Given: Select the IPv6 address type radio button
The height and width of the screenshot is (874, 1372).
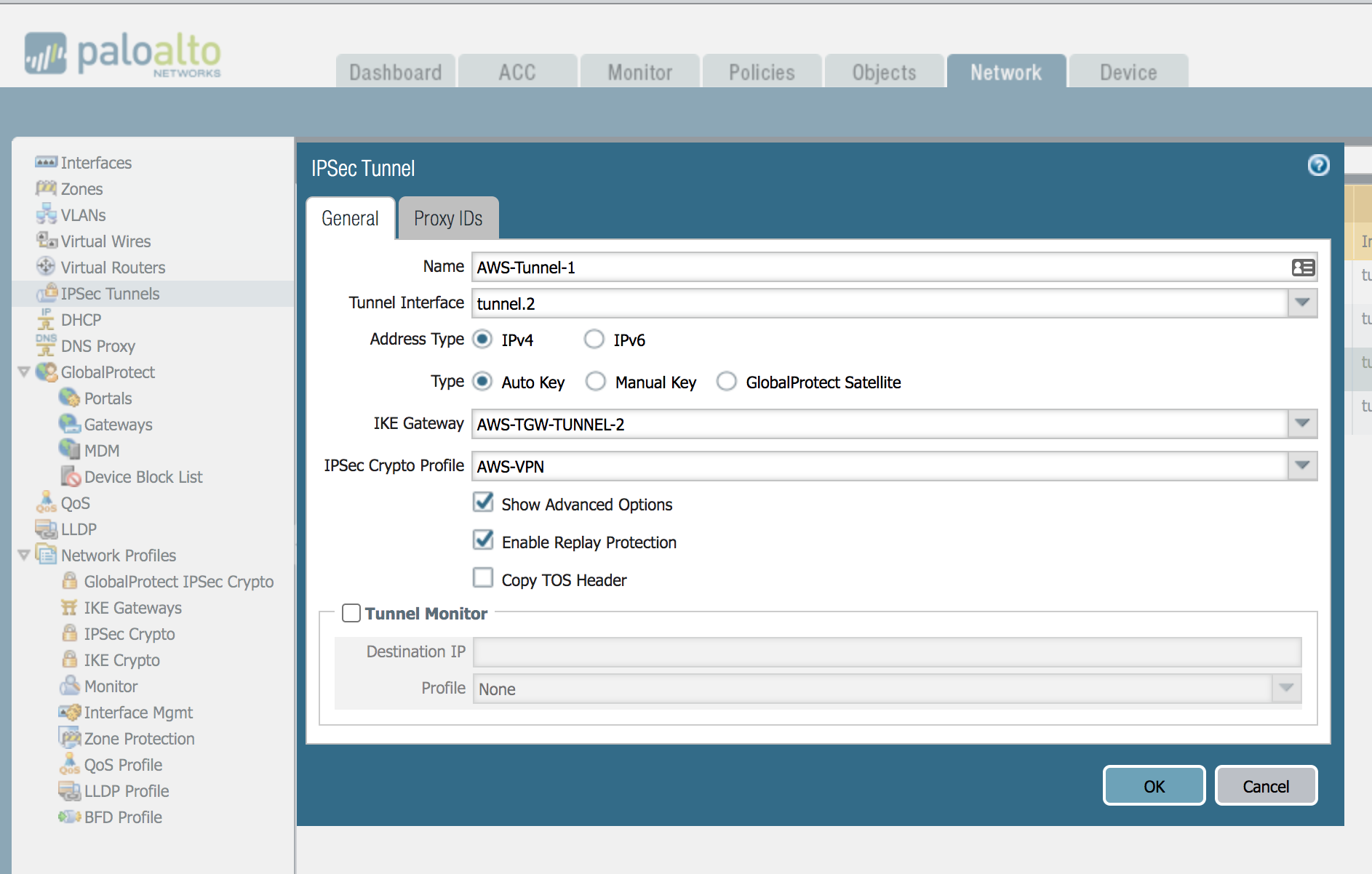Looking at the screenshot, I should click(594, 340).
